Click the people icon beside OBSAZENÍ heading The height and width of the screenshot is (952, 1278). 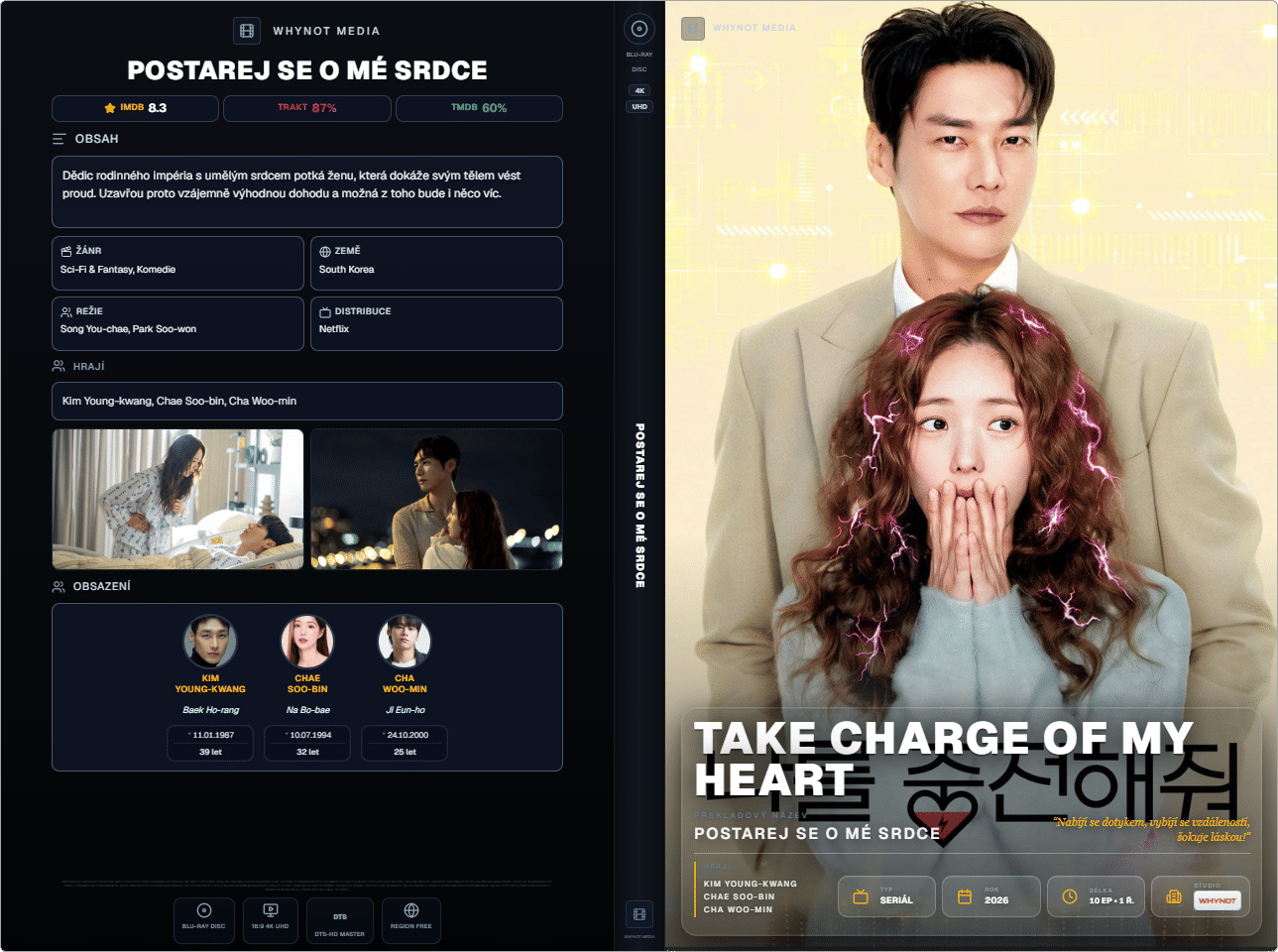[x=58, y=586]
